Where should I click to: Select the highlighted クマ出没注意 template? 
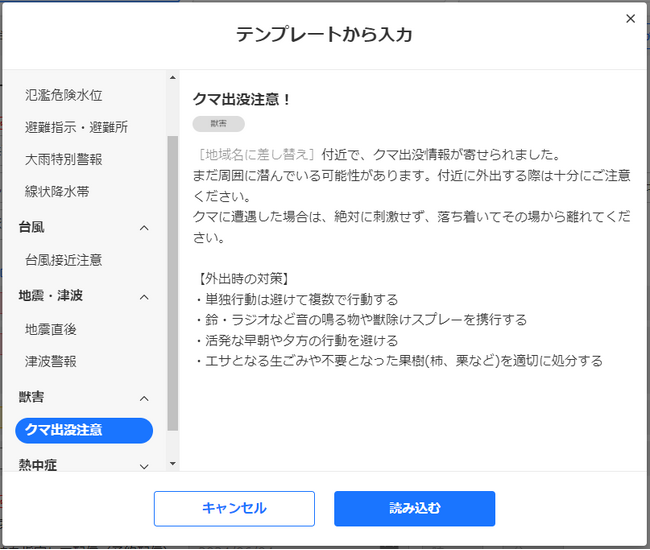pyautogui.click(x=84, y=430)
